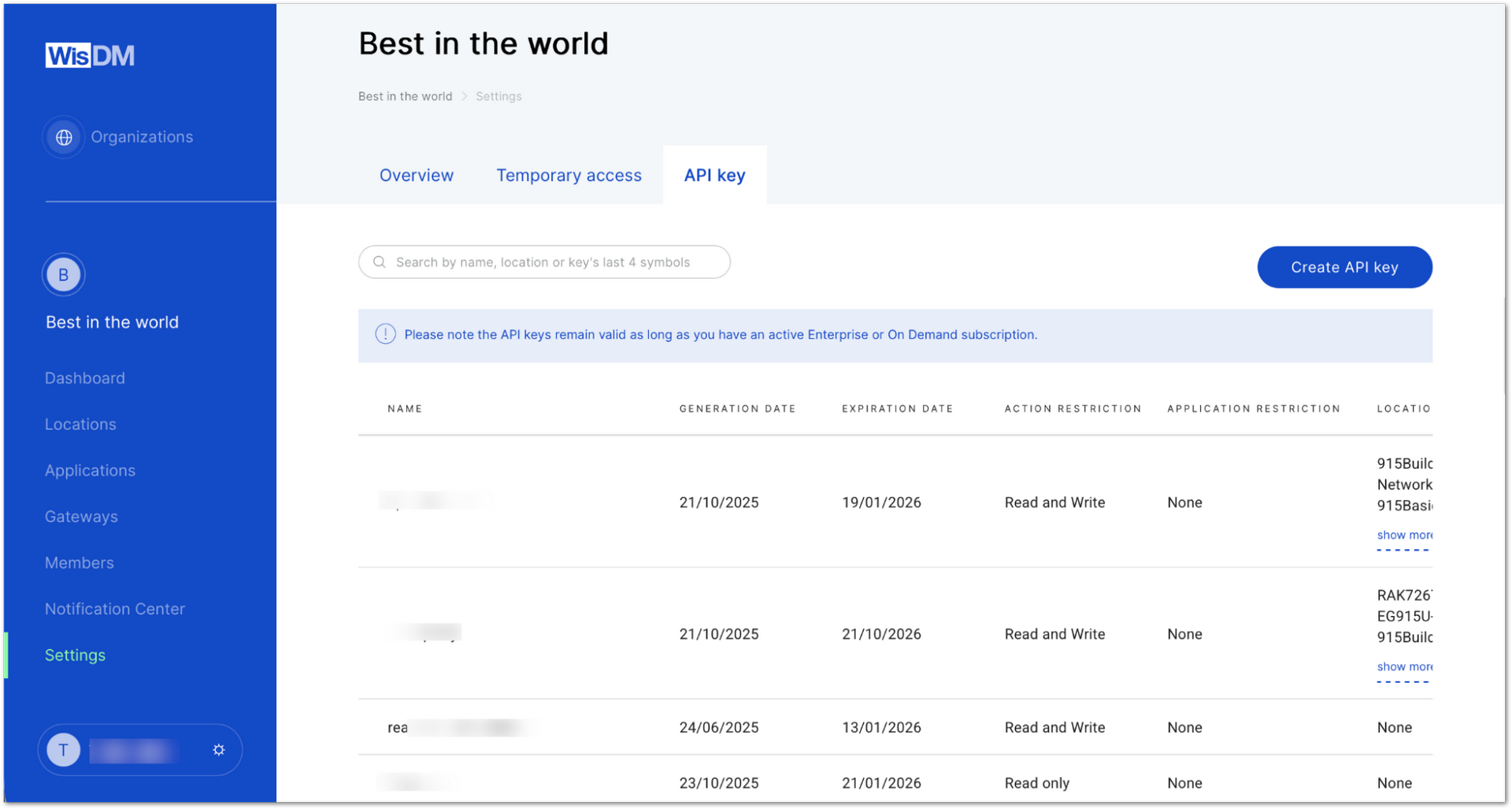Open the Temporary access tab
The width and height of the screenshot is (1512, 809).
click(569, 175)
